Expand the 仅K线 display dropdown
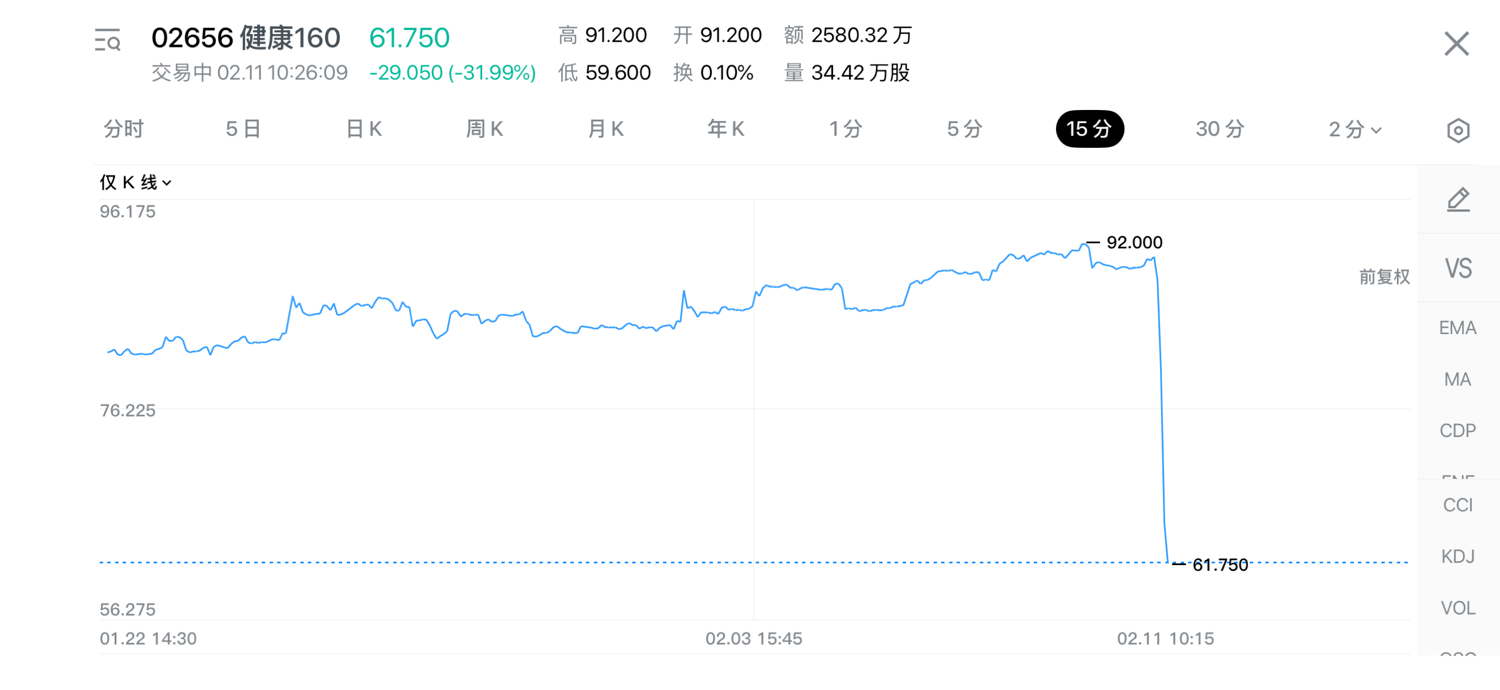1500x690 pixels. tap(136, 183)
